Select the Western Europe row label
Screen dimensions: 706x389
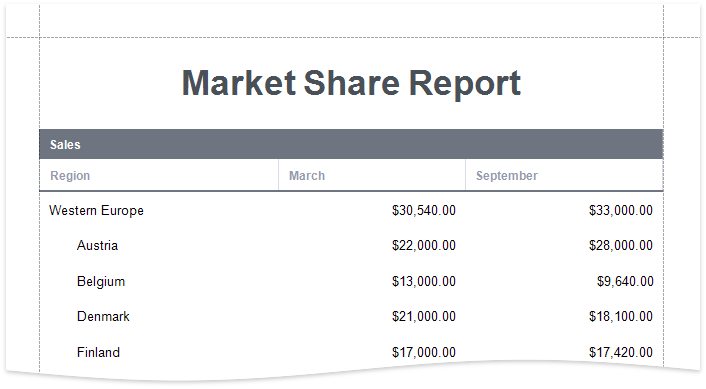[x=96, y=210]
